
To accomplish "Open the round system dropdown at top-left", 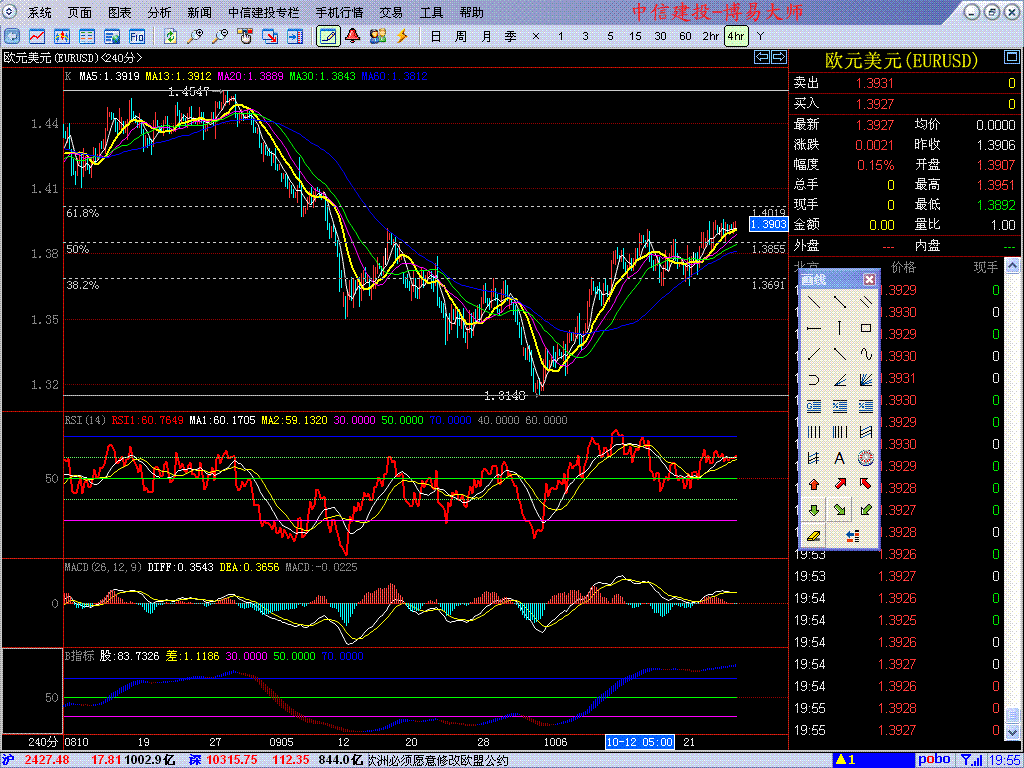I will pos(11,13).
